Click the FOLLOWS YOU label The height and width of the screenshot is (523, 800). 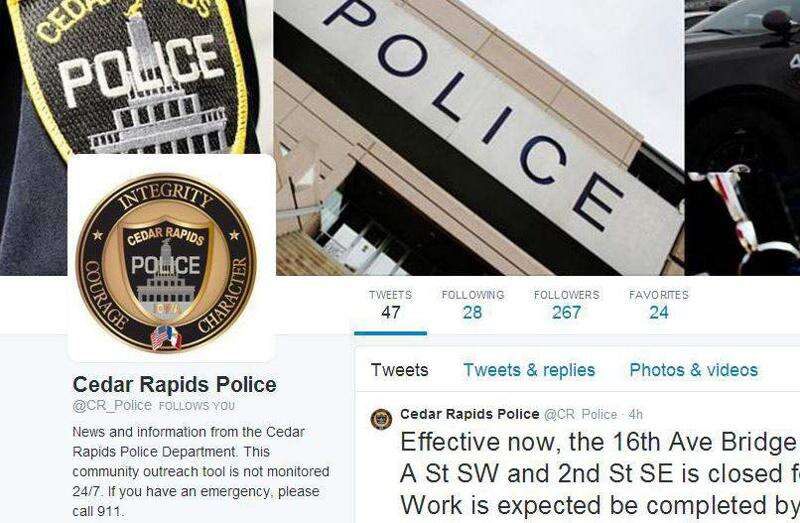197,406
